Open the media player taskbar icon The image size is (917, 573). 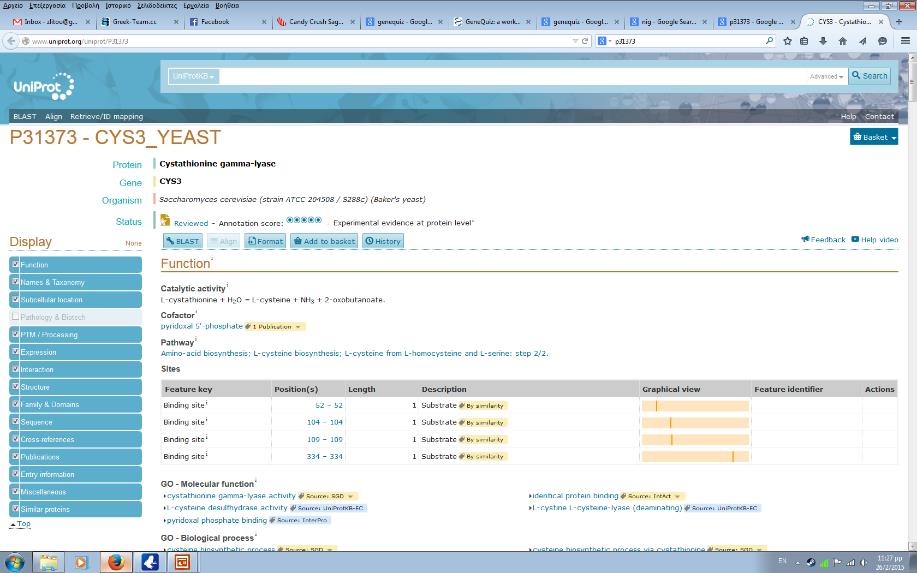[81, 562]
